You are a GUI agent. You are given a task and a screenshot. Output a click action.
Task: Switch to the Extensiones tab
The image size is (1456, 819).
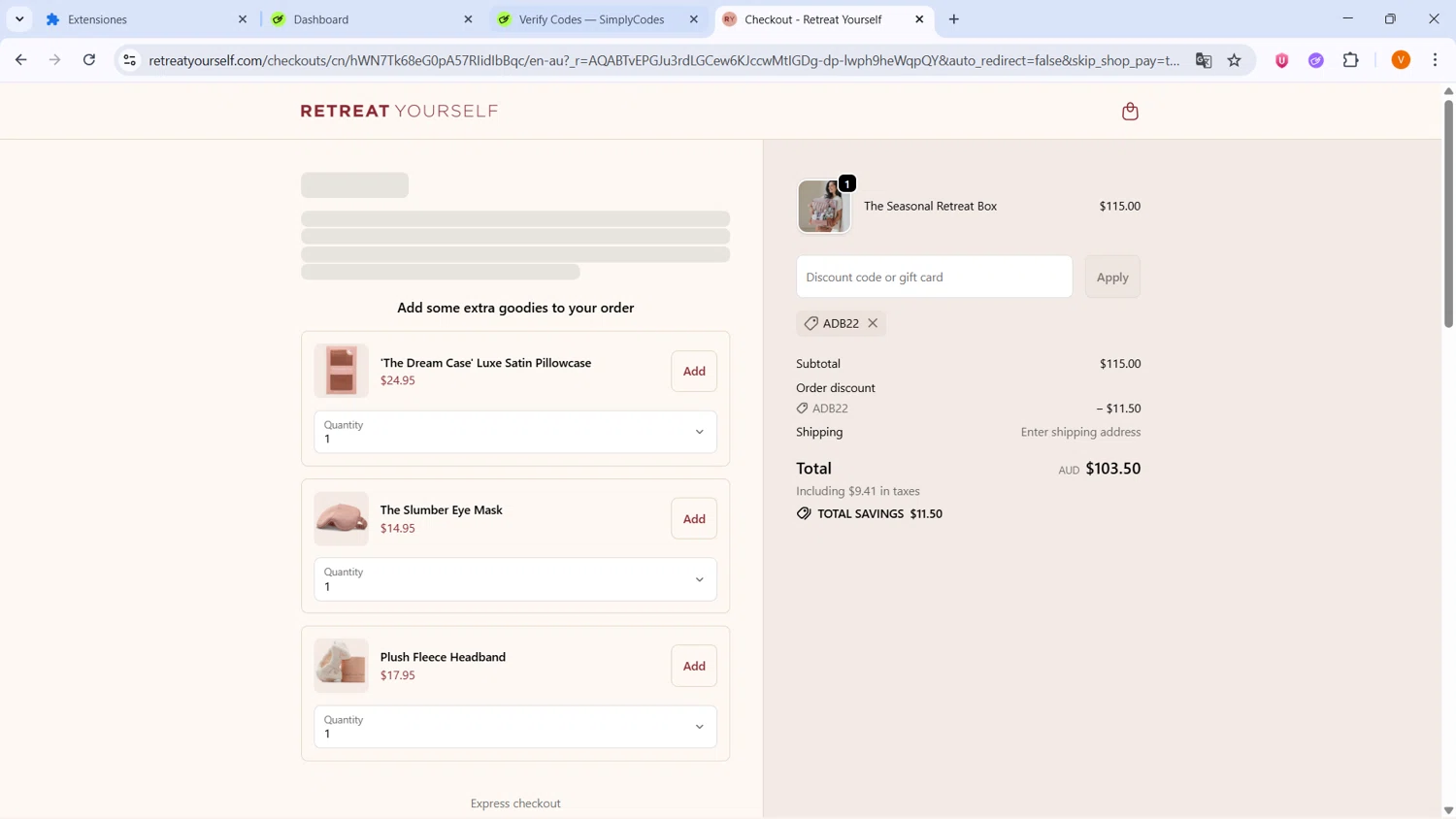click(x=146, y=19)
